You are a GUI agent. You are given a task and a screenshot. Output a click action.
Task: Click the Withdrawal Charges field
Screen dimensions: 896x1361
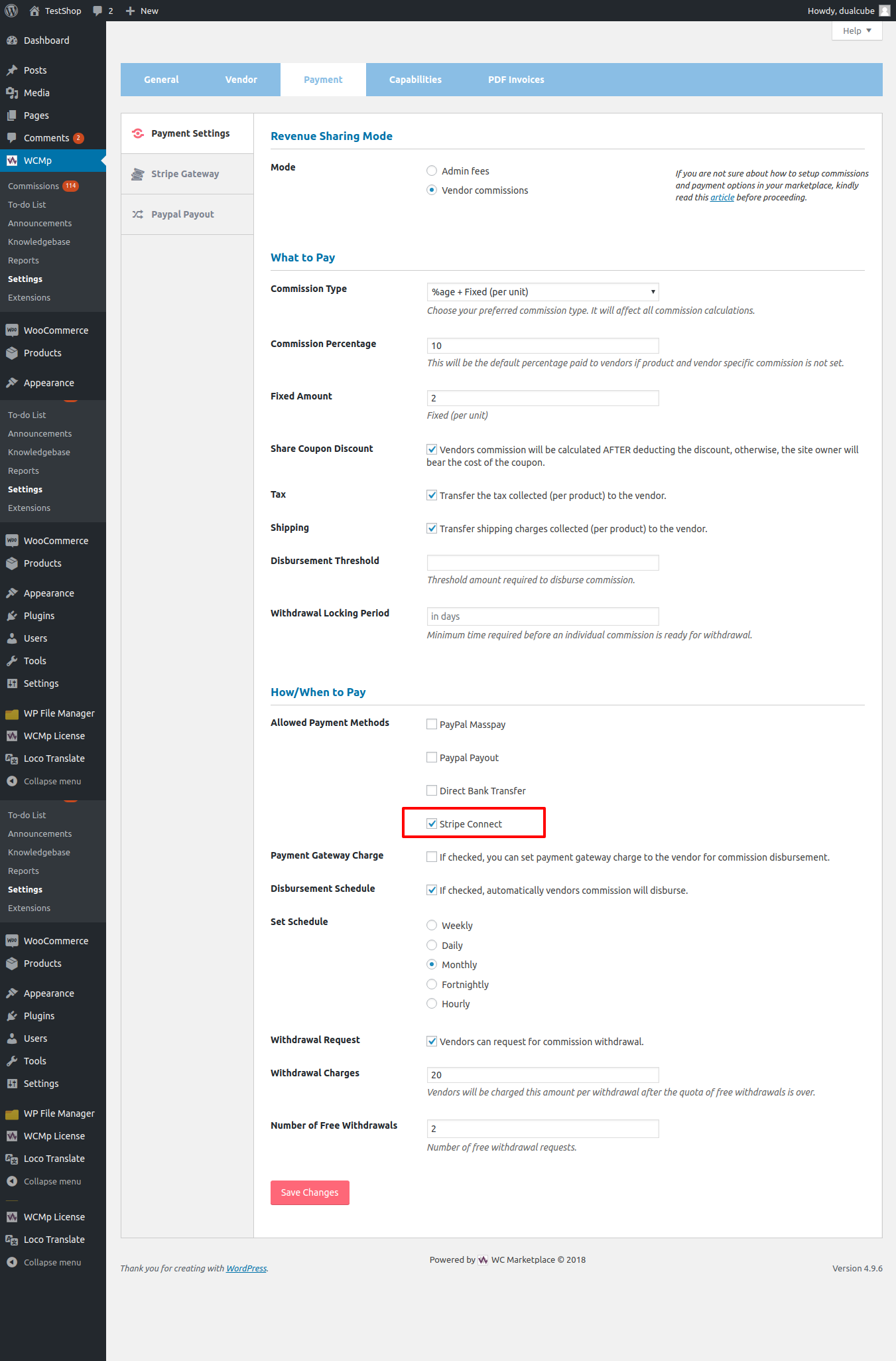pyautogui.click(x=543, y=1075)
